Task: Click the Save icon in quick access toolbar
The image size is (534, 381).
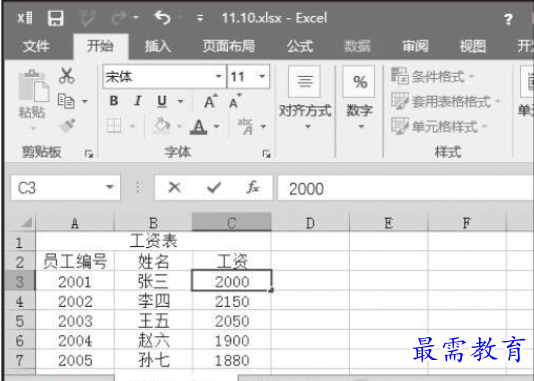Action: pyautogui.click(x=56, y=18)
